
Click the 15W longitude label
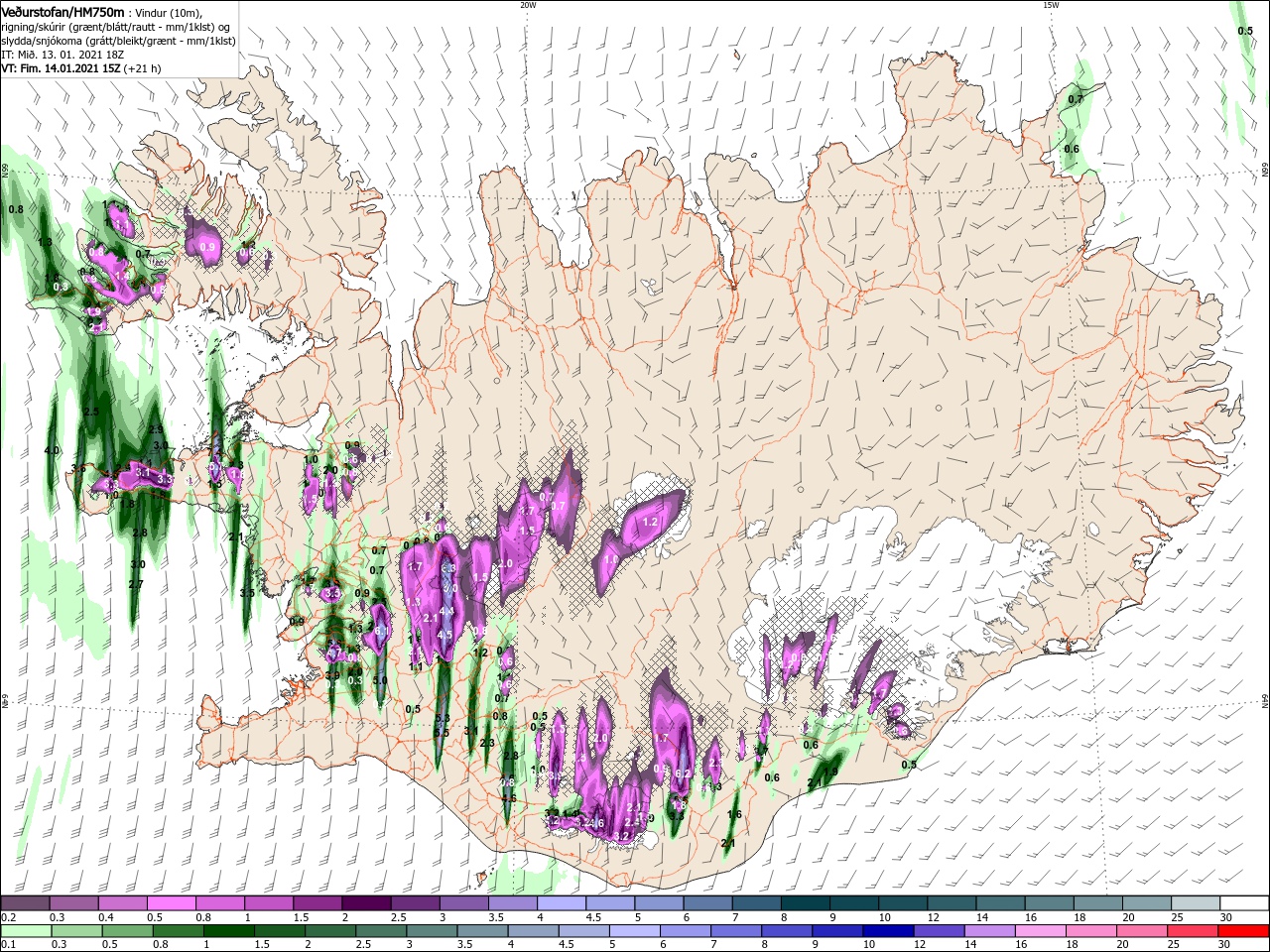(x=1051, y=5)
